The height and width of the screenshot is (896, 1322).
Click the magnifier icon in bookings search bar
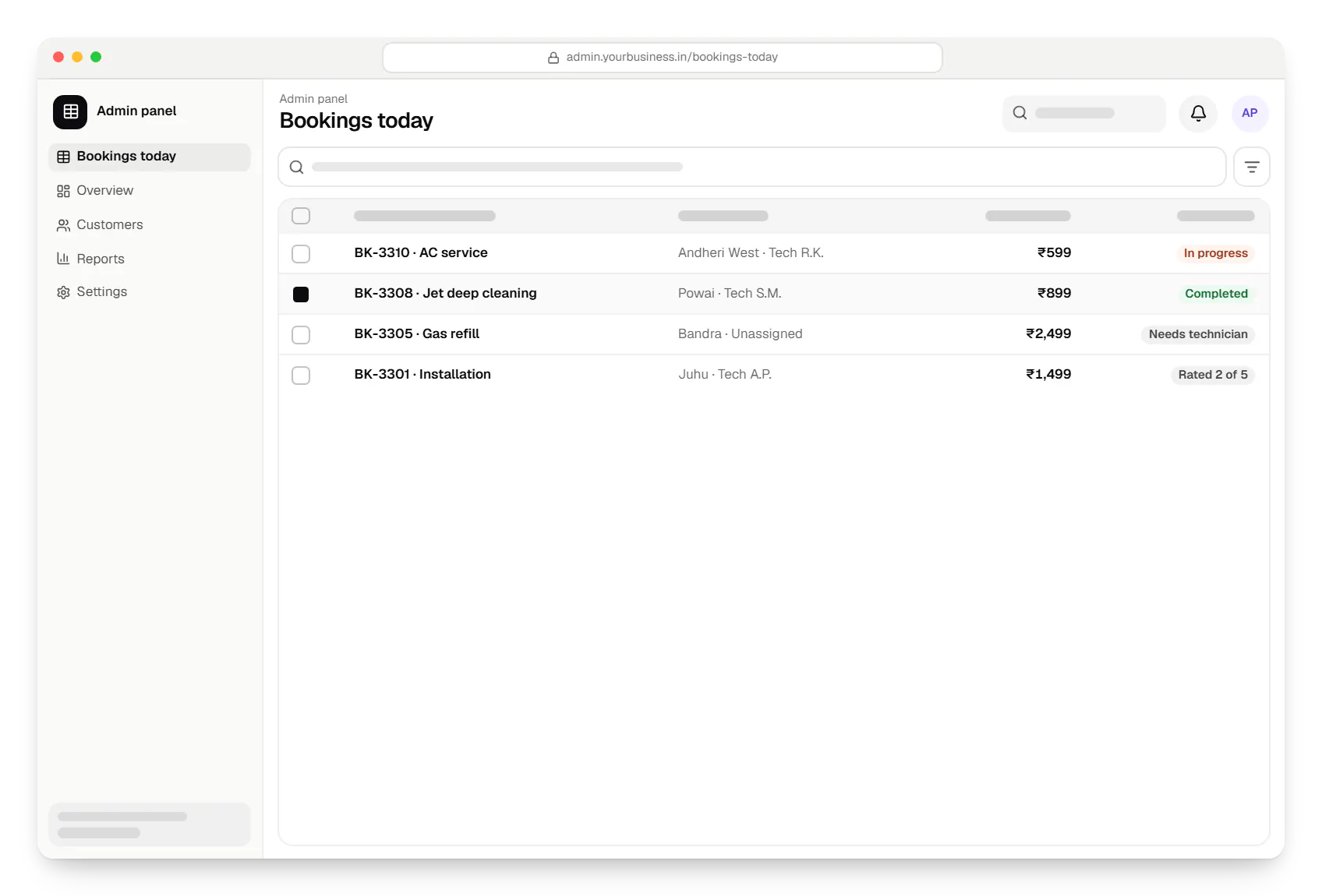click(x=296, y=167)
